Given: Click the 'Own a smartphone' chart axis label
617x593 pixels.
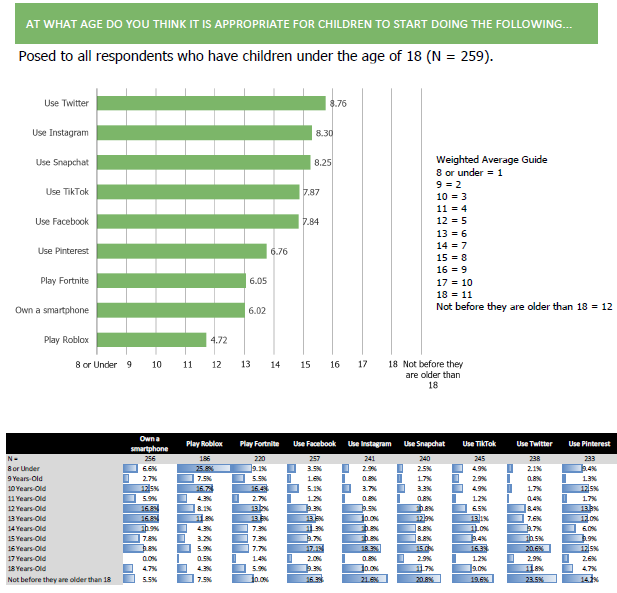Looking at the screenshot, I should pos(52,310).
